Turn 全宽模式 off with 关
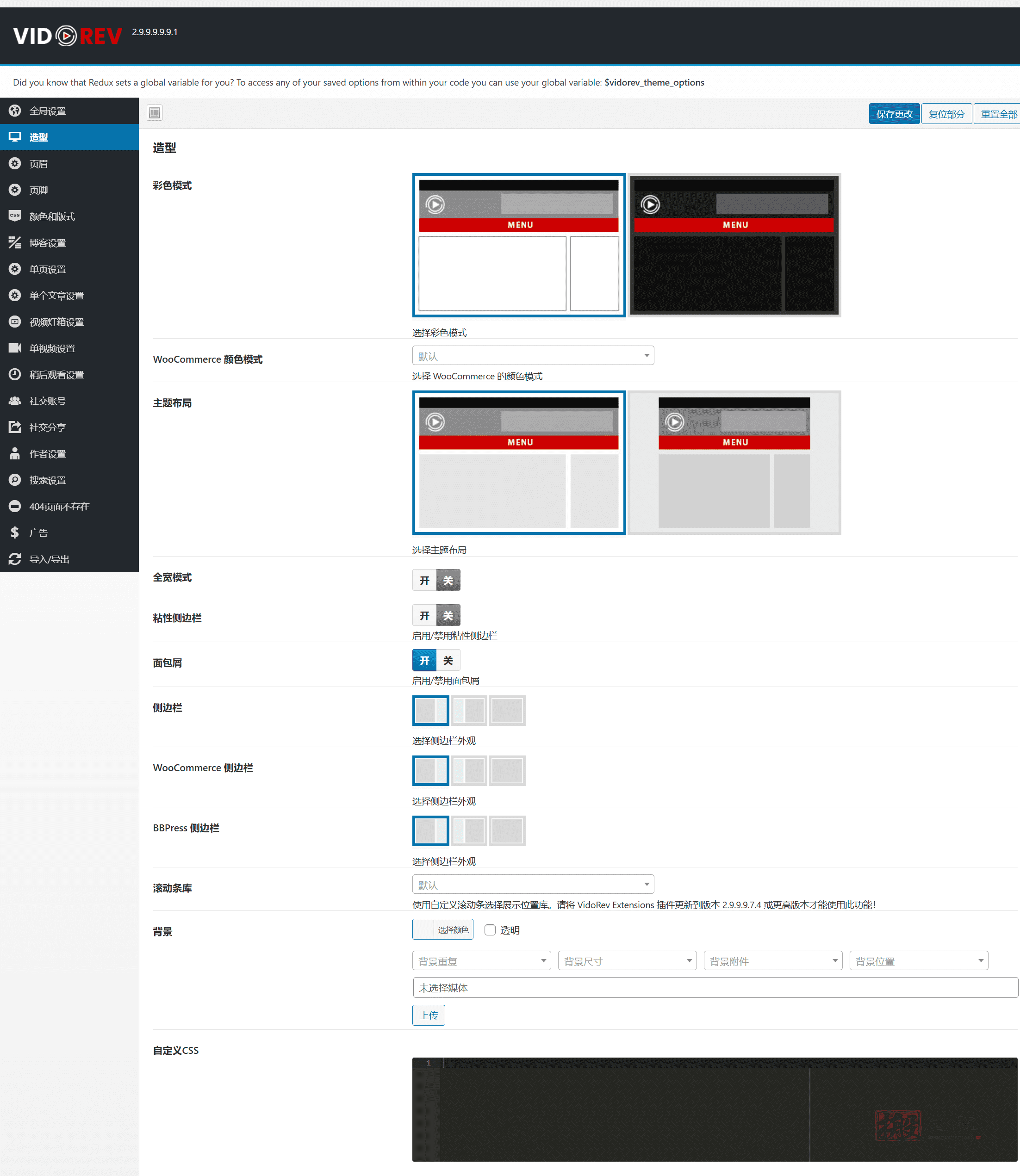This screenshot has height=1176, width=1020. tap(448, 580)
